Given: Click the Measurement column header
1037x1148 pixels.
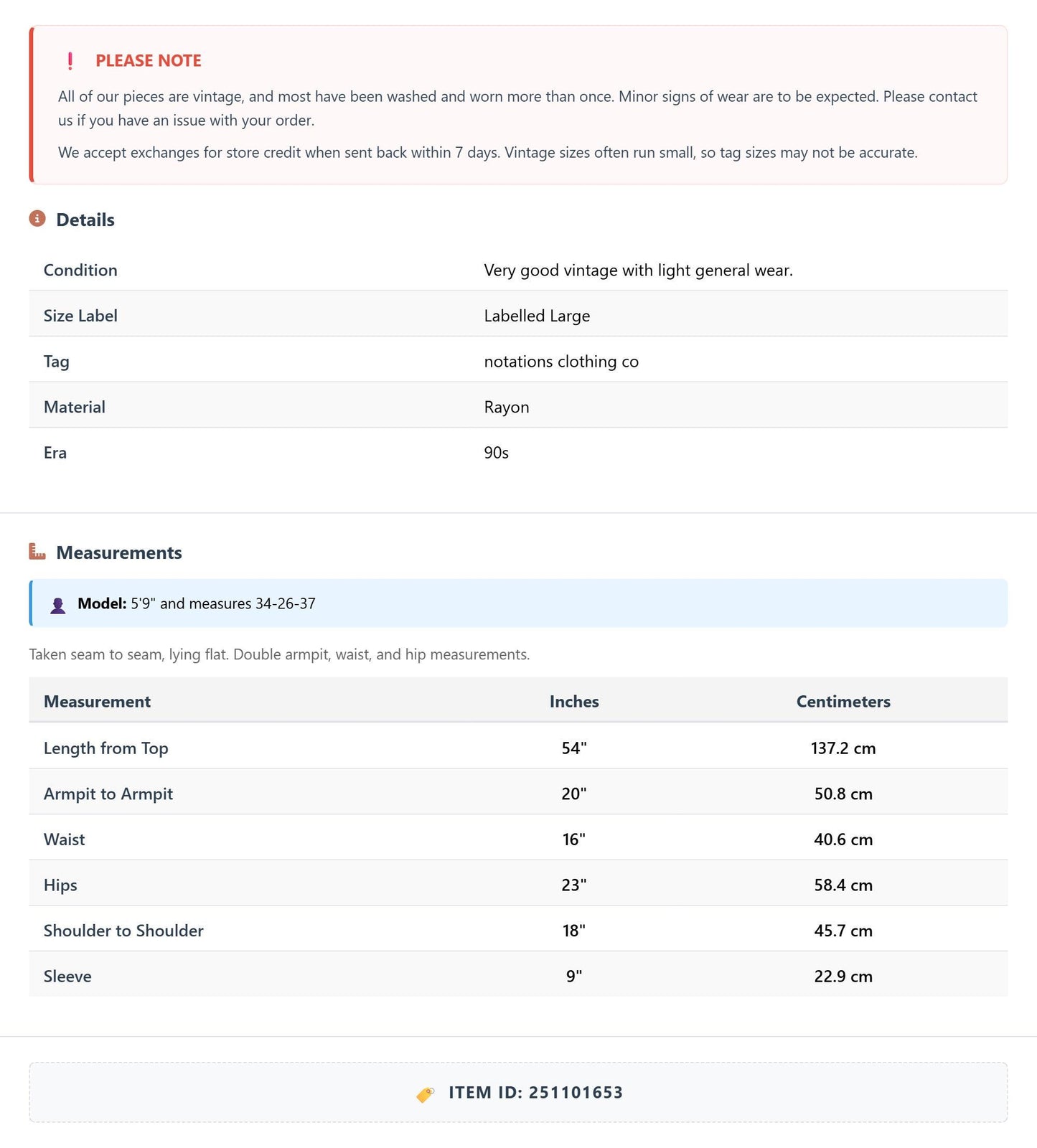Looking at the screenshot, I should click(x=97, y=701).
